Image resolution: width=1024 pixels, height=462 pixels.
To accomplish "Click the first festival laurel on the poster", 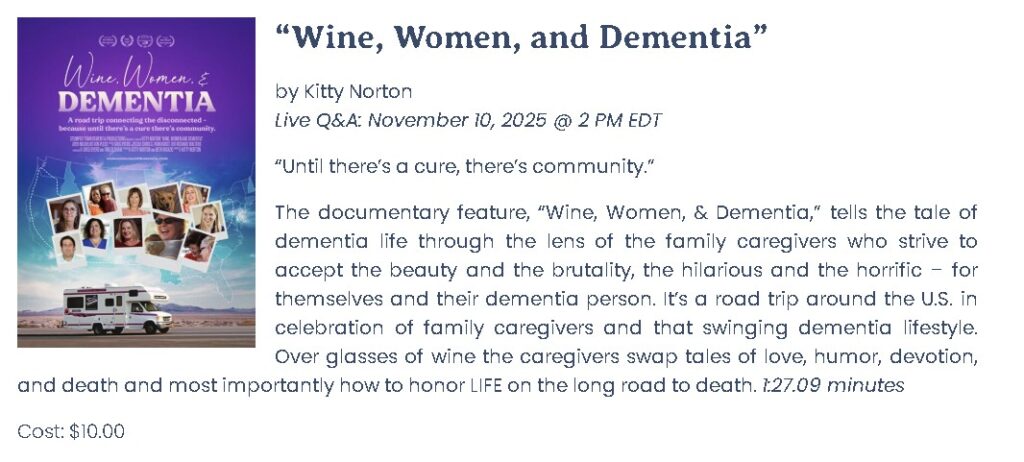I will pyautogui.click(x=107, y=41).
